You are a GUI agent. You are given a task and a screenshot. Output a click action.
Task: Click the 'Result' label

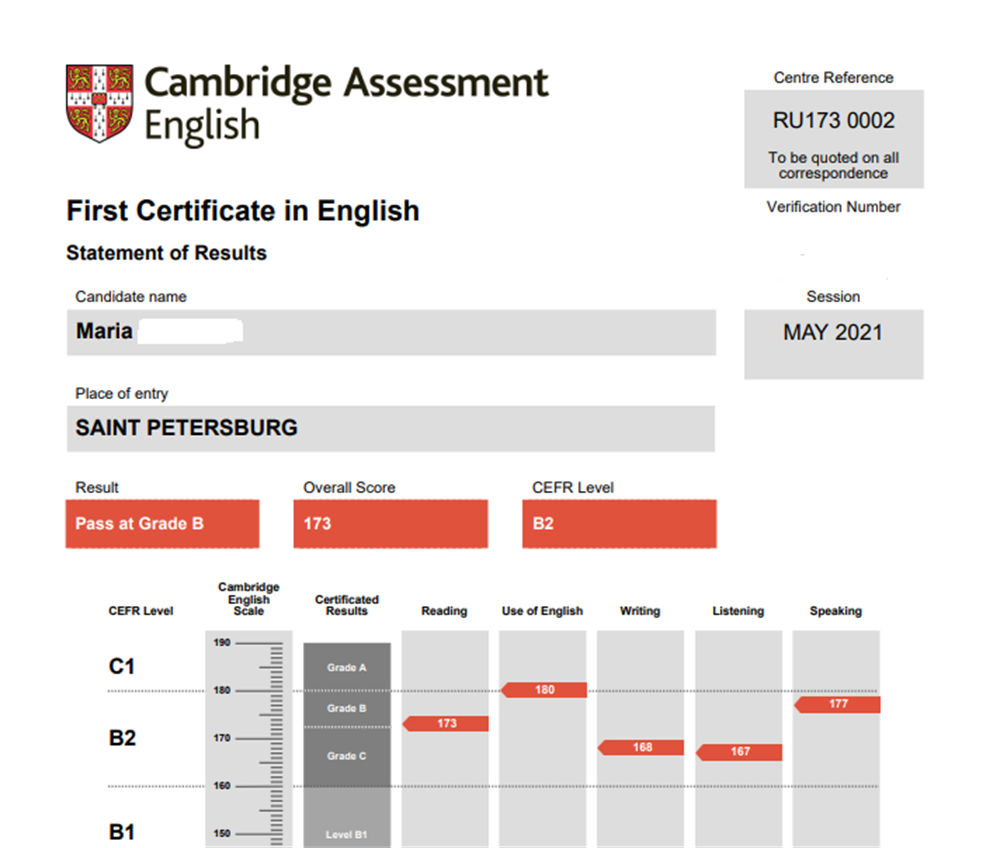tap(97, 488)
